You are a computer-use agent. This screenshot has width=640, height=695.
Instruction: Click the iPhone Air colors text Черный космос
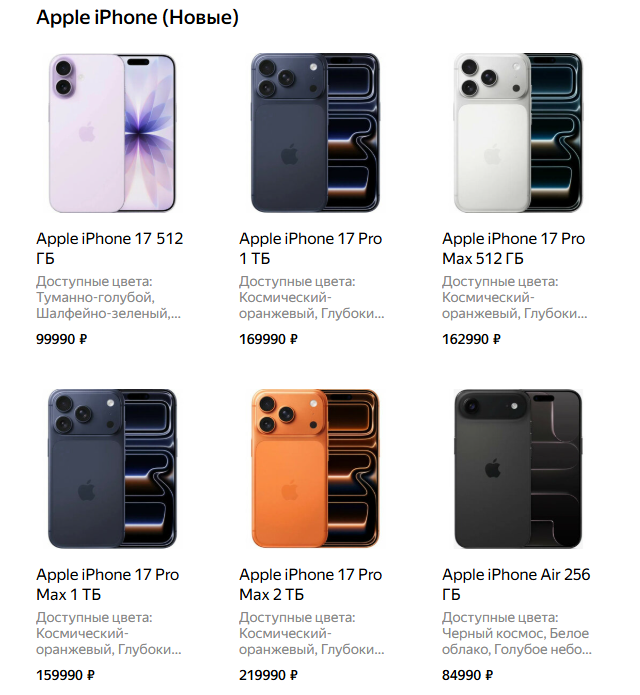coord(494,633)
